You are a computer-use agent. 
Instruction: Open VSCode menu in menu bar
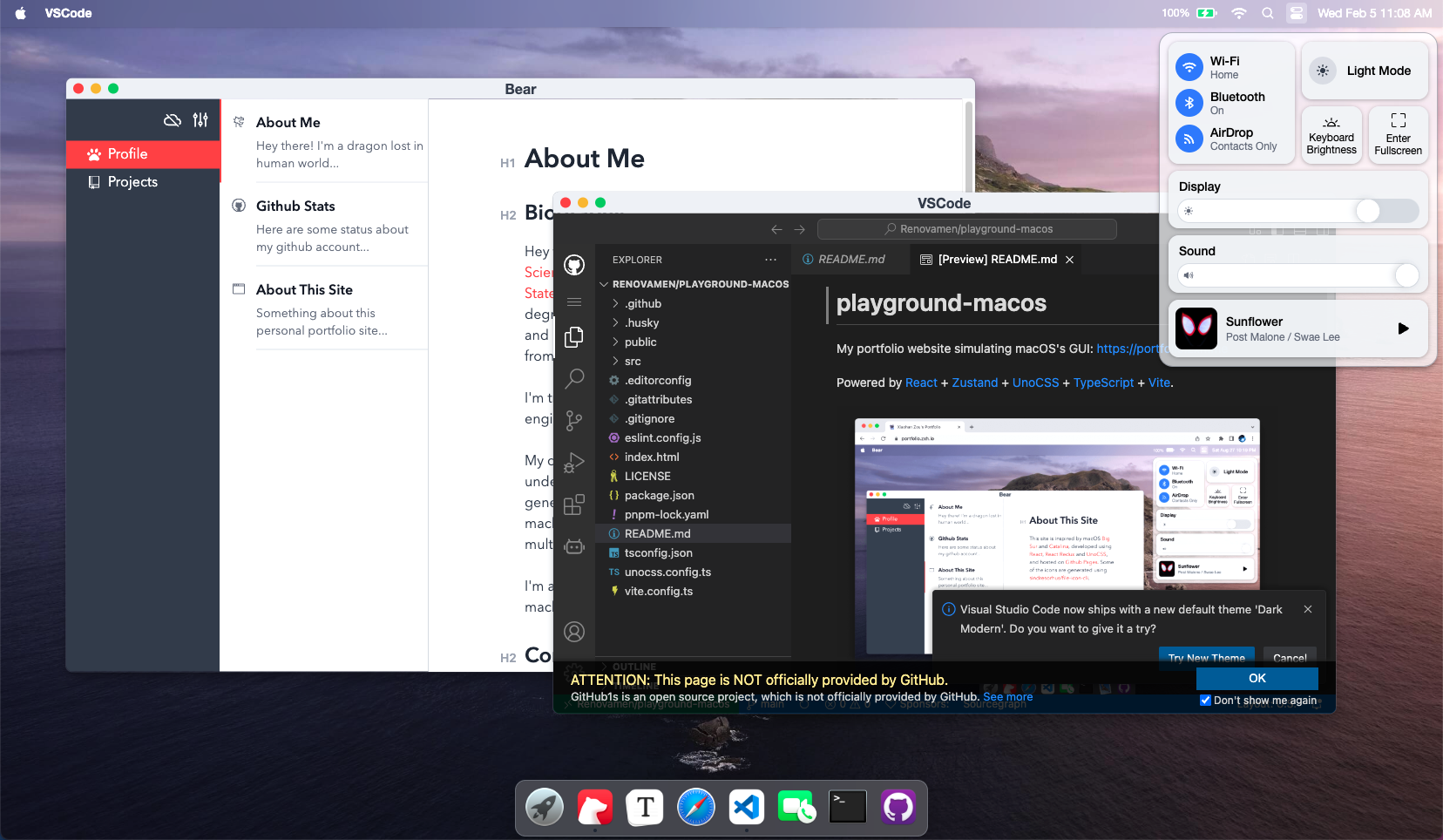(x=68, y=13)
